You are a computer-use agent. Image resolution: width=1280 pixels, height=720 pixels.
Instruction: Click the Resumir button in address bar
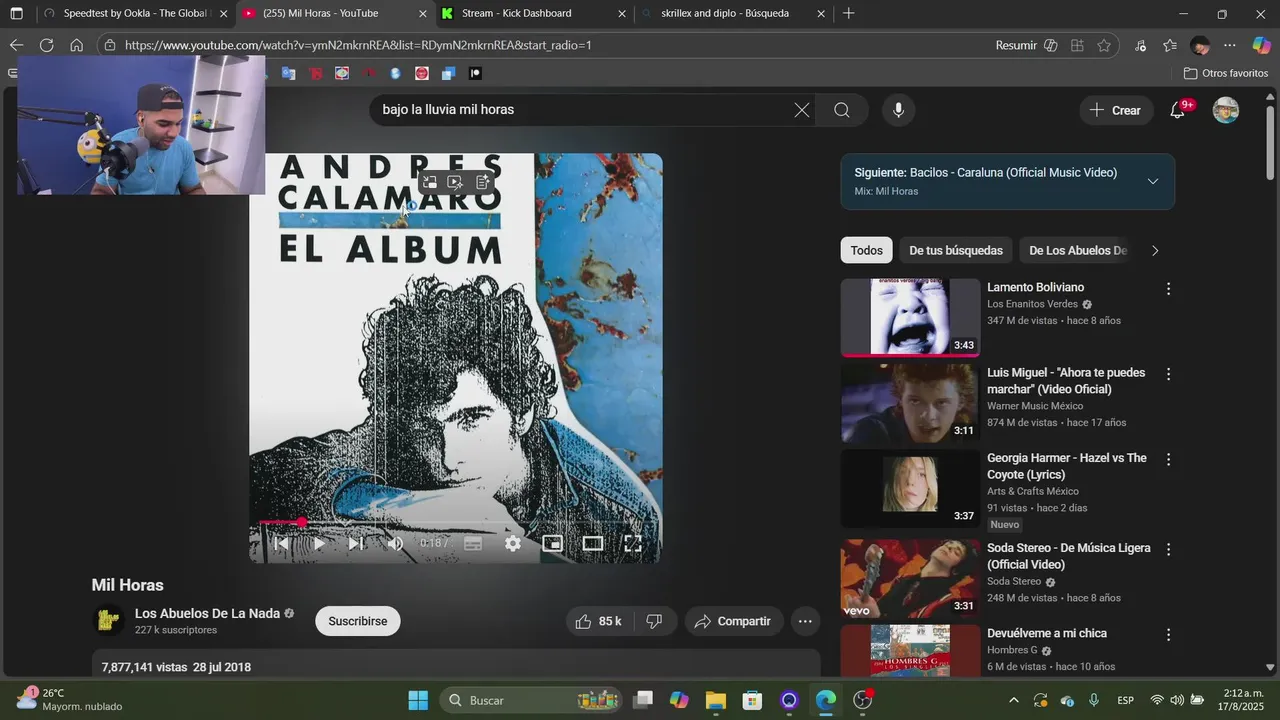point(1027,45)
